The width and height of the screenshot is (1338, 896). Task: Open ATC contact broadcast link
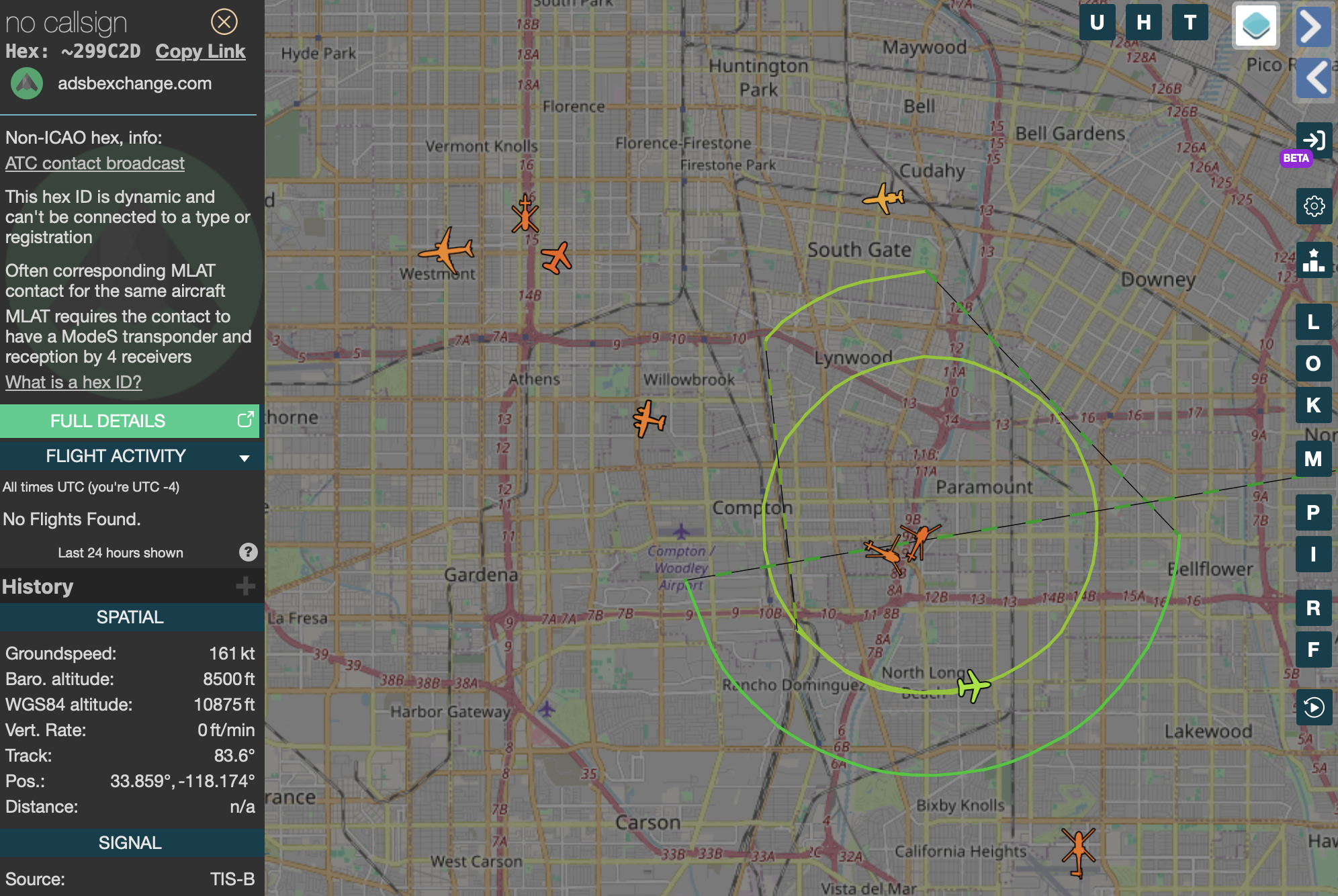click(x=95, y=163)
